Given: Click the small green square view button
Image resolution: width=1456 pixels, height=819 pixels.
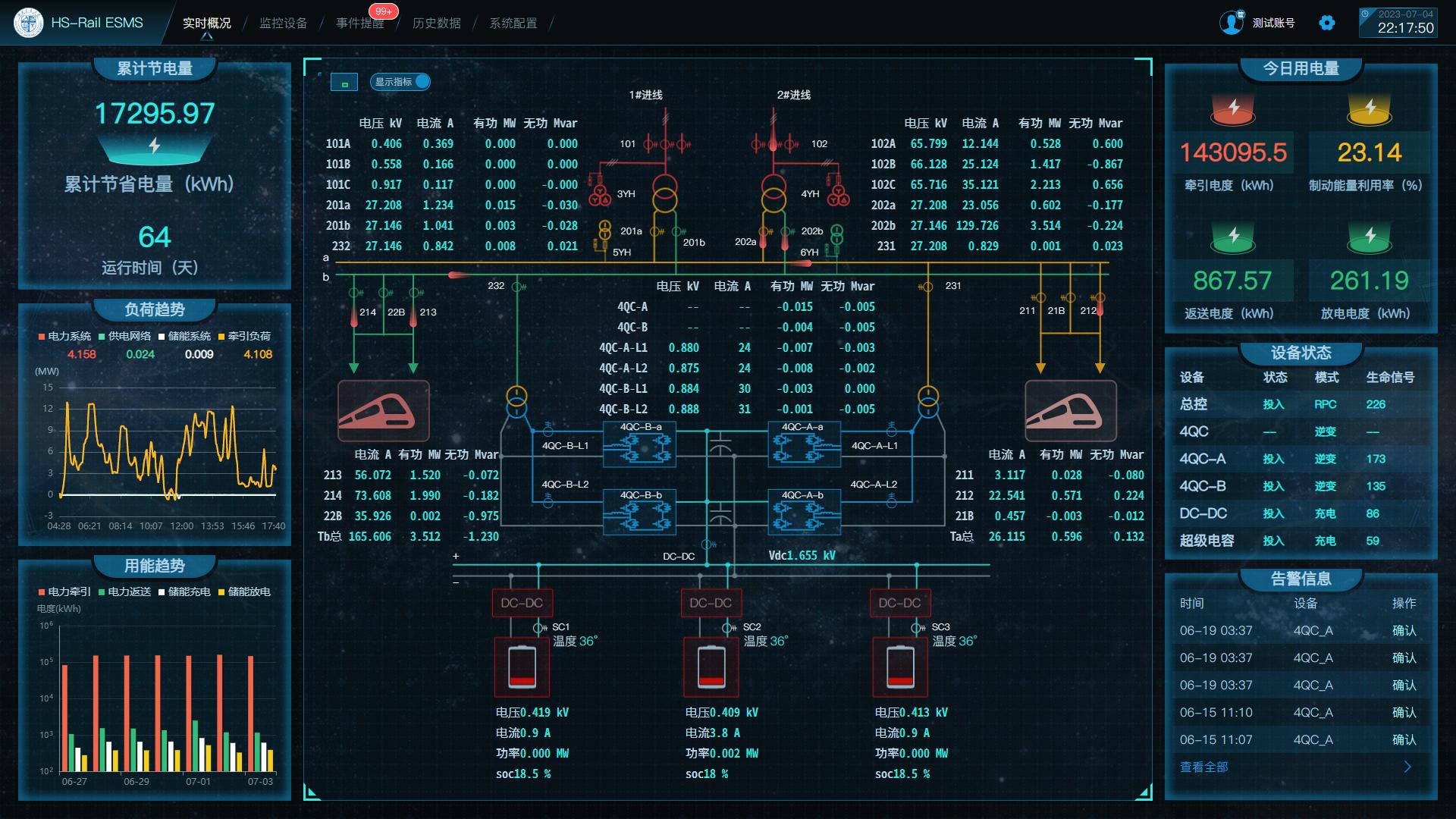Looking at the screenshot, I should click(x=344, y=82).
